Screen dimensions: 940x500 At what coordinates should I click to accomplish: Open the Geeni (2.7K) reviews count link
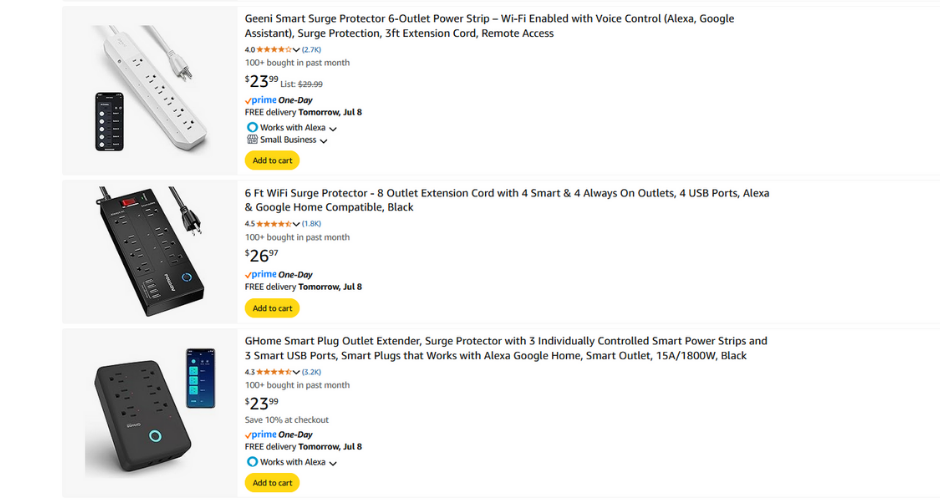pos(311,49)
